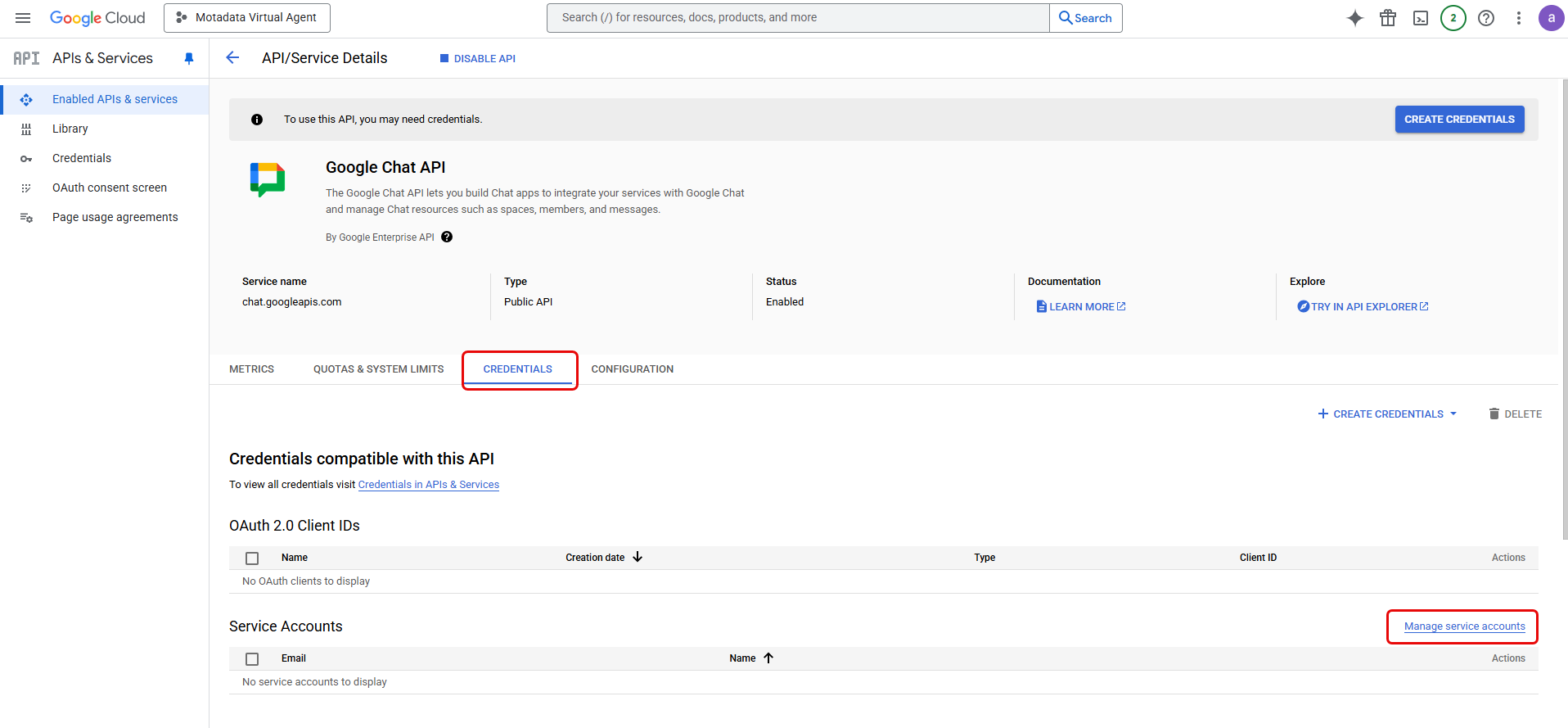Open the help question mark icon
The height and width of the screenshot is (728, 1568).
[1486, 18]
